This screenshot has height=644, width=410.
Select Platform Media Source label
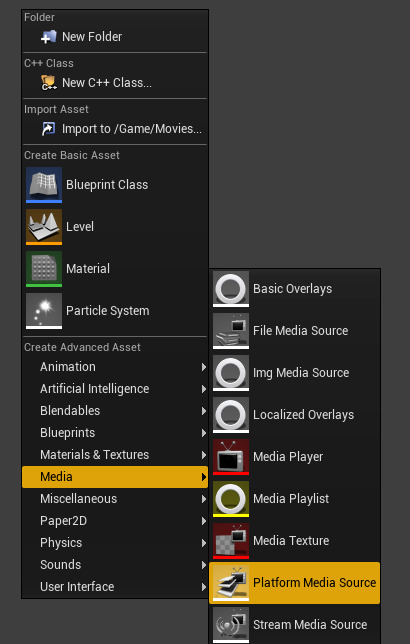(315, 583)
